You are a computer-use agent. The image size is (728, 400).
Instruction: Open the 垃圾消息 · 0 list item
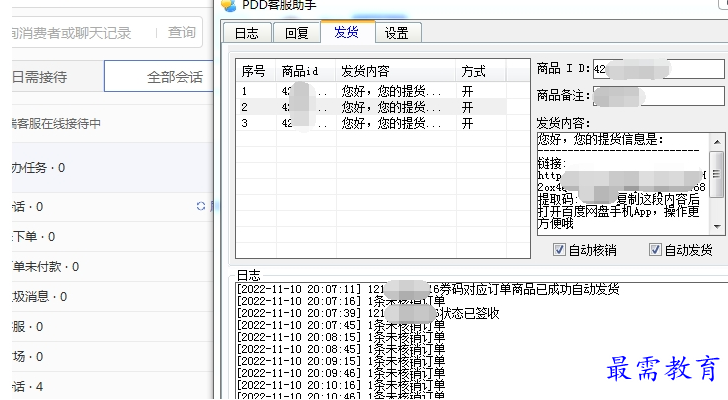tap(112, 297)
